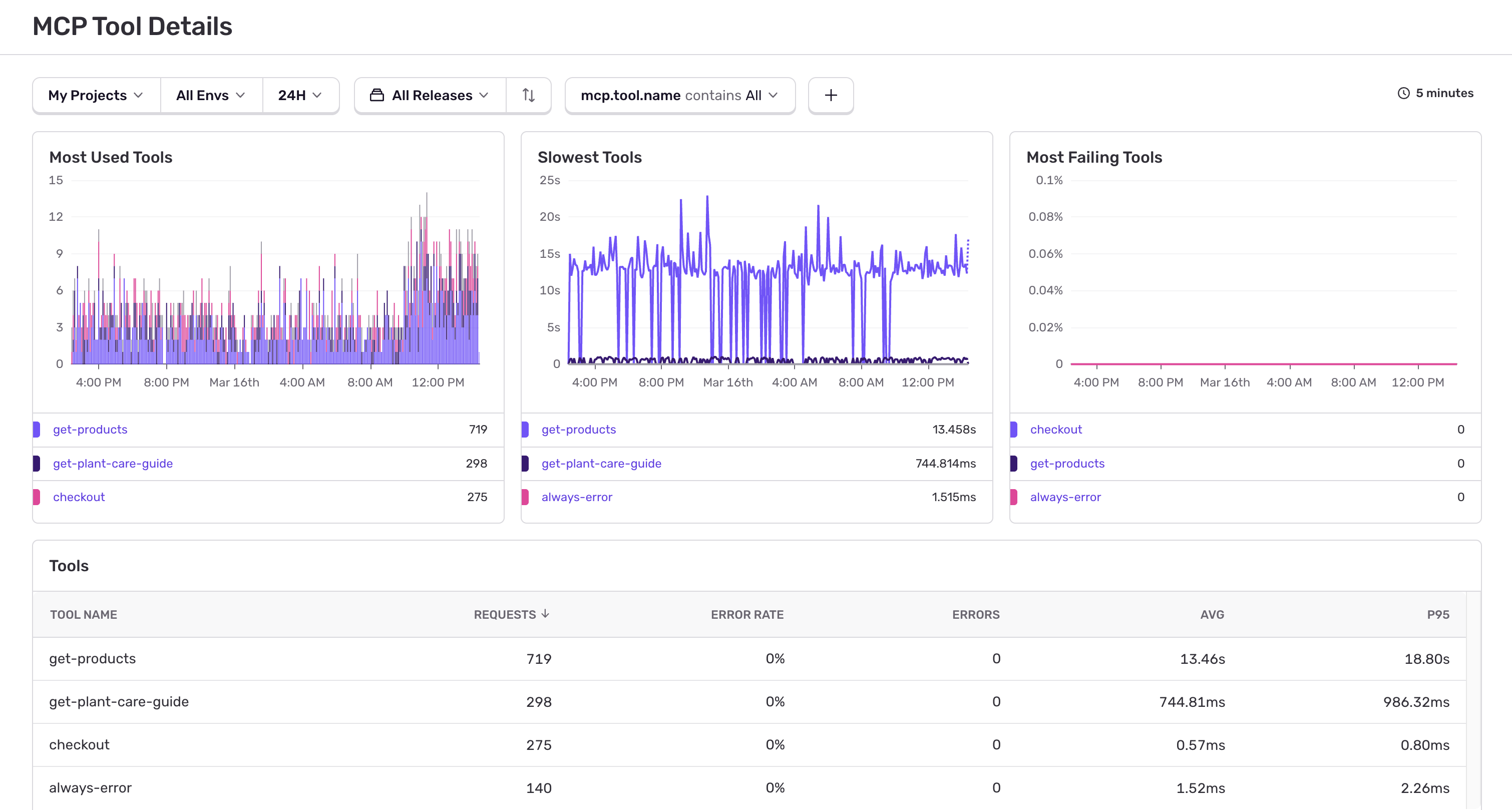Click the 13.458s value in Slowest Tools

[954, 430]
